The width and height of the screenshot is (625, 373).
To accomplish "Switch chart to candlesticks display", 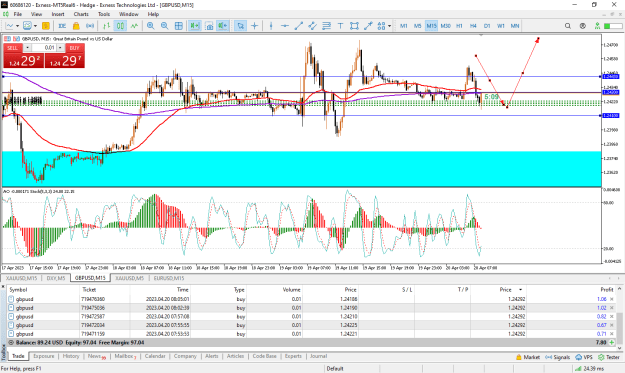I will click(120, 26).
